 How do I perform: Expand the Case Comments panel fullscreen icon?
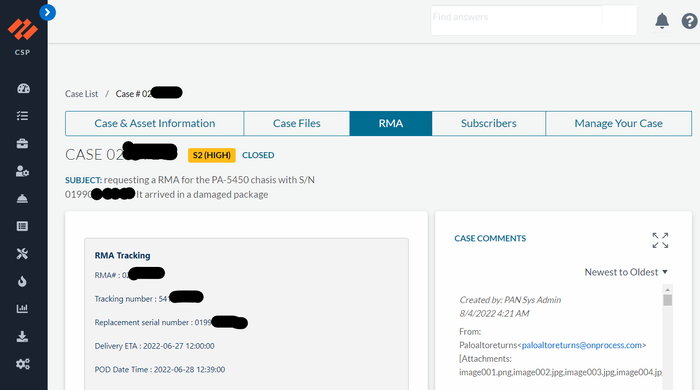[x=660, y=241]
